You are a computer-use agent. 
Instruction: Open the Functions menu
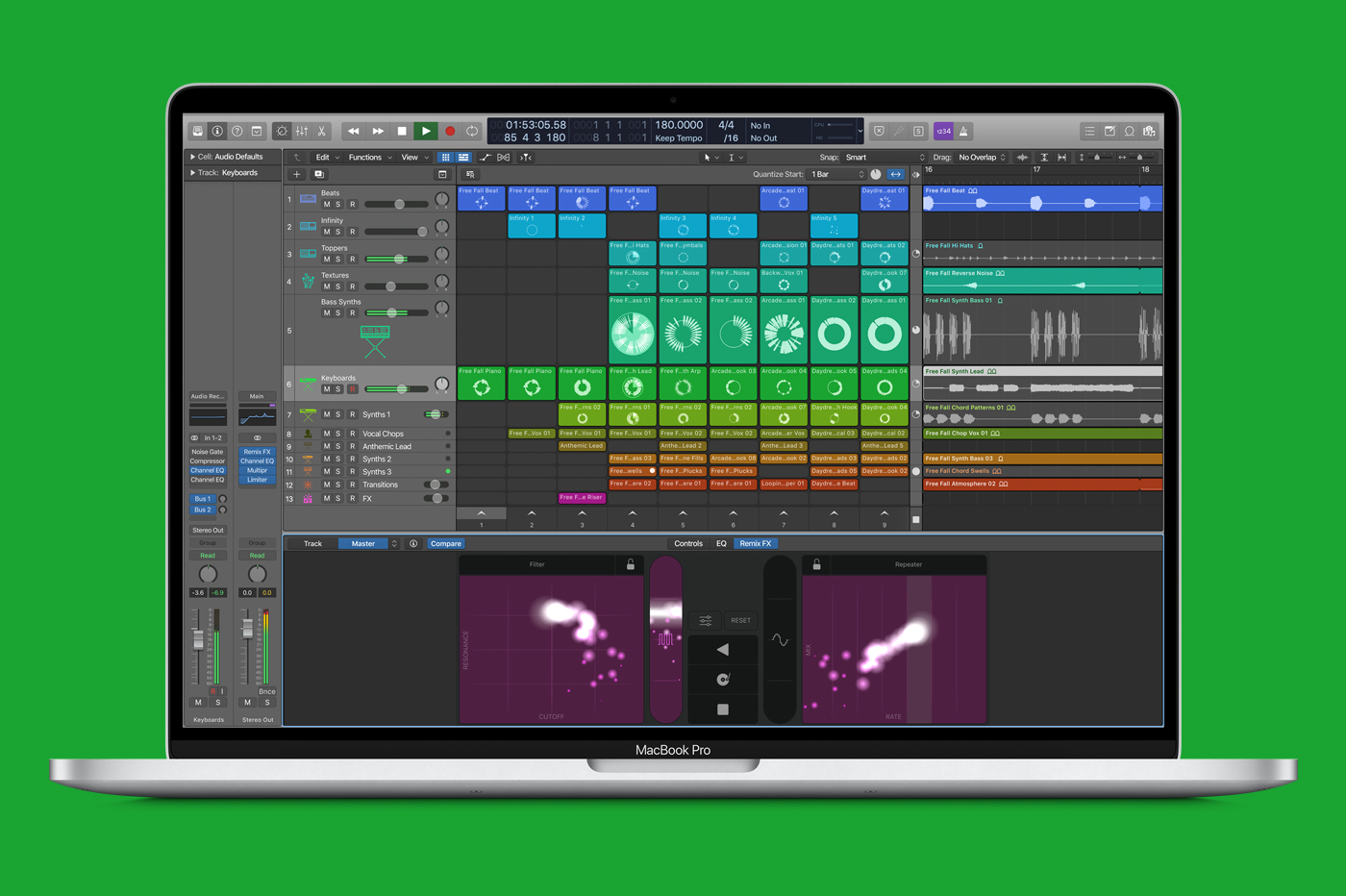(370, 157)
